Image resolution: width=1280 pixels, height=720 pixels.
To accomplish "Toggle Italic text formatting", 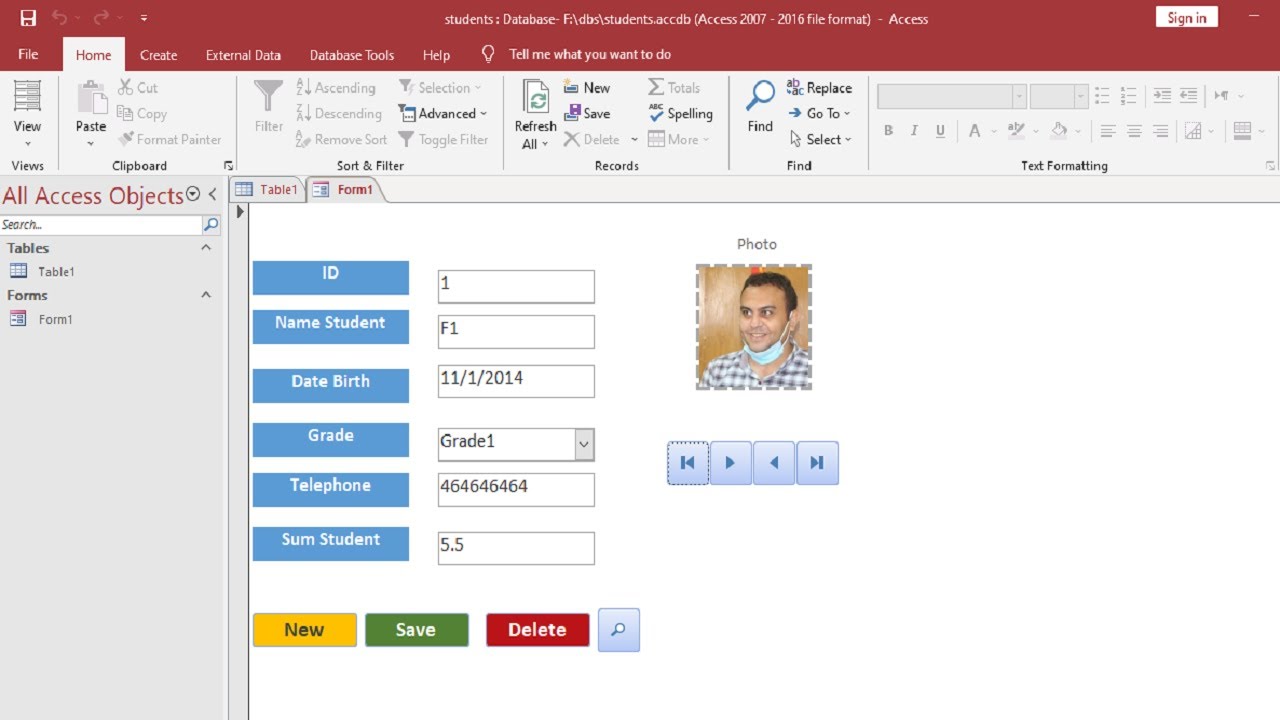I will 914,131.
